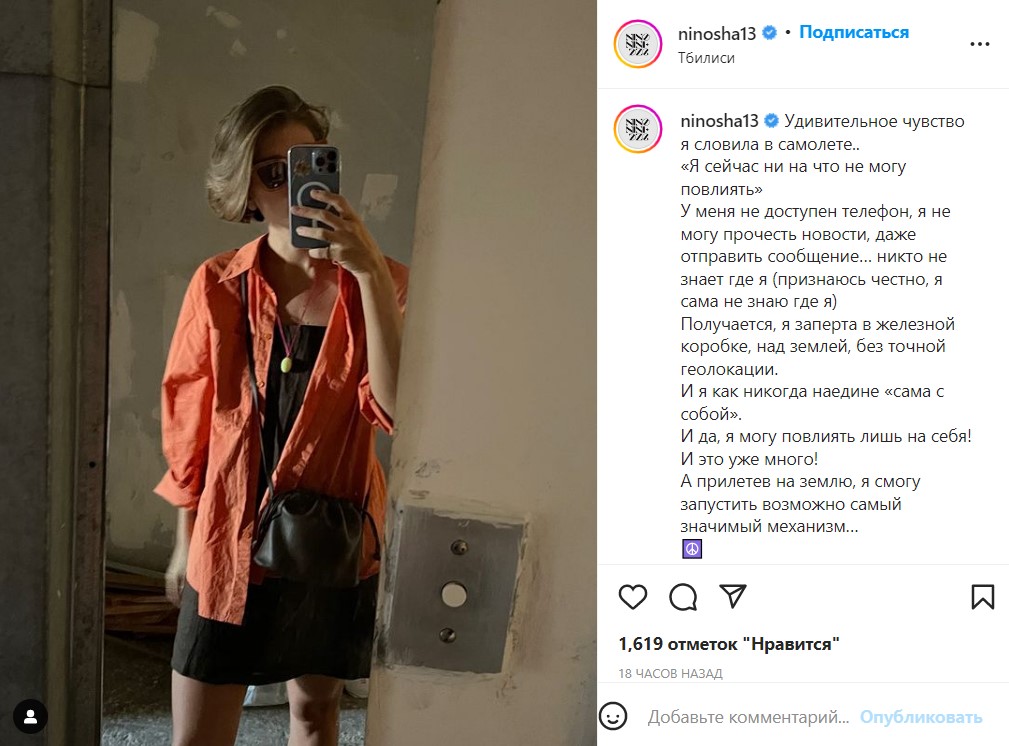
Task: Open the ninosha13 username in the header
Action: tap(716, 33)
